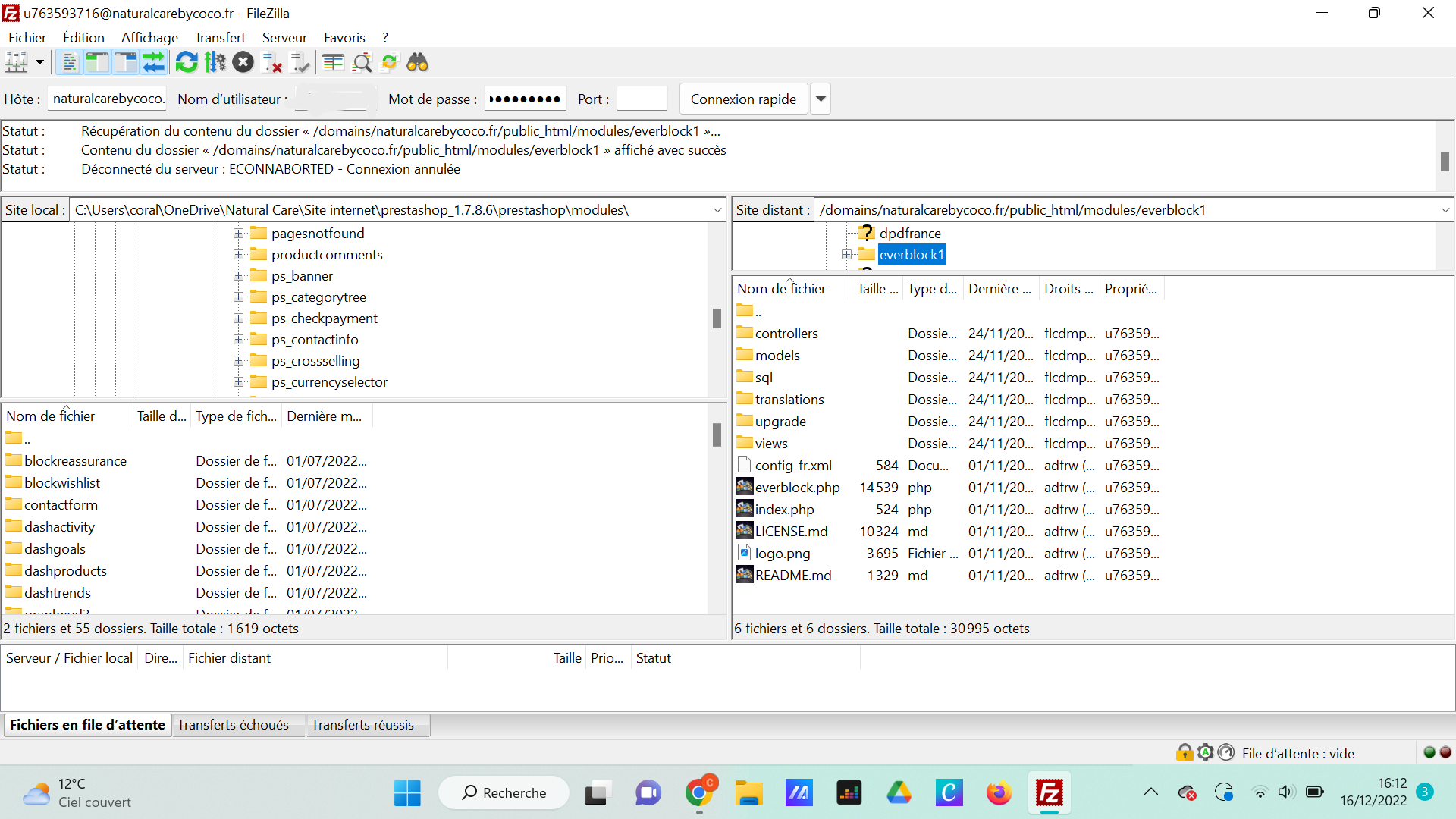Click the Hôte input field
This screenshot has width=1456, height=819.
(x=108, y=99)
